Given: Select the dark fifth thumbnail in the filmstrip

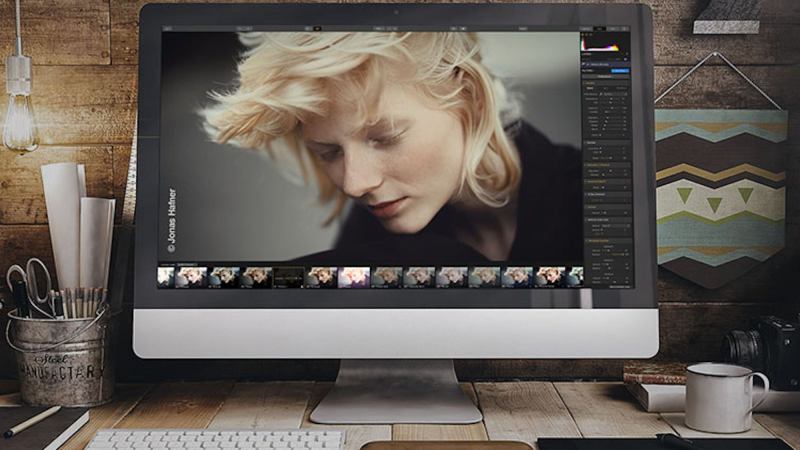Looking at the screenshot, I should pyautogui.click(x=288, y=276).
